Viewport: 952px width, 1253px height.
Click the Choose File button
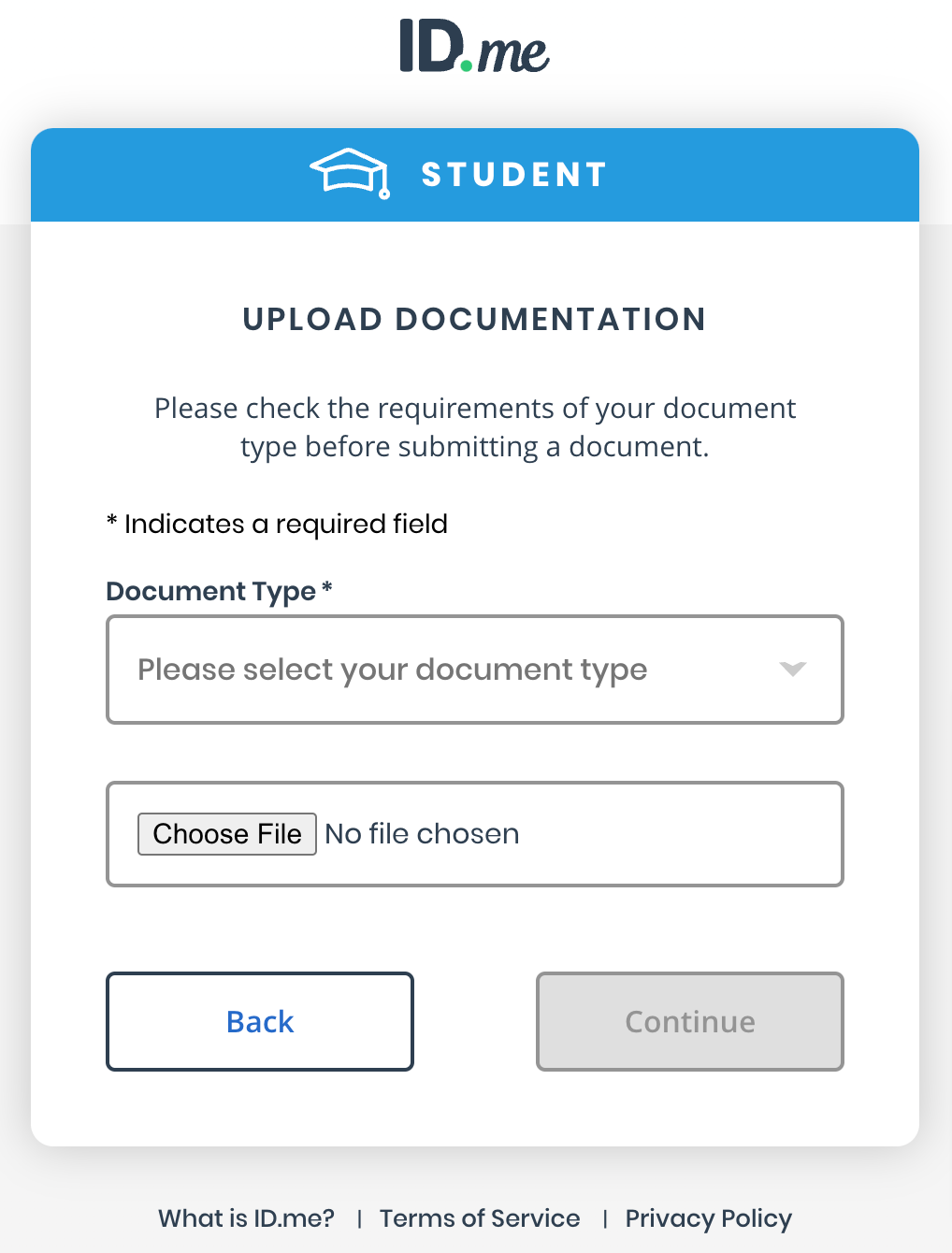pyautogui.click(x=226, y=833)
